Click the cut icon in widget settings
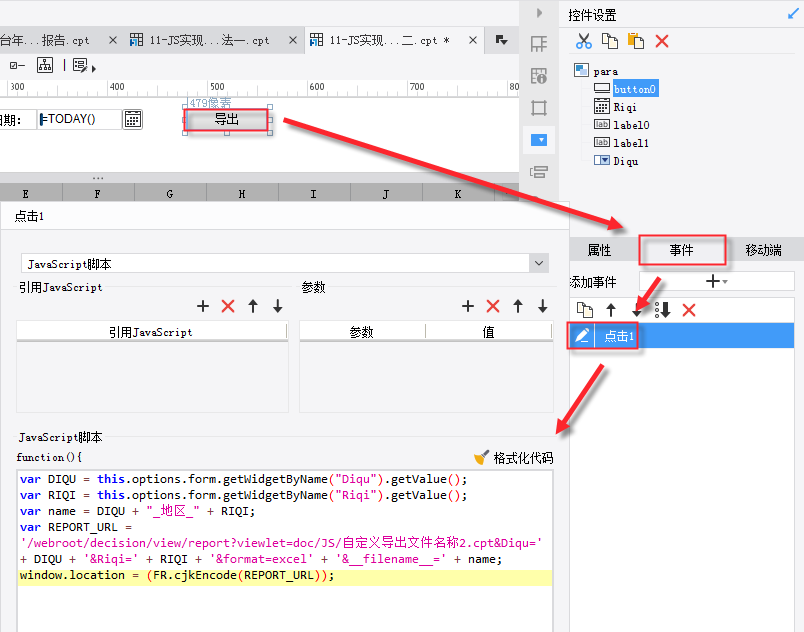Image resolution: width=804 pixels, height=632 pixels. 584,41
